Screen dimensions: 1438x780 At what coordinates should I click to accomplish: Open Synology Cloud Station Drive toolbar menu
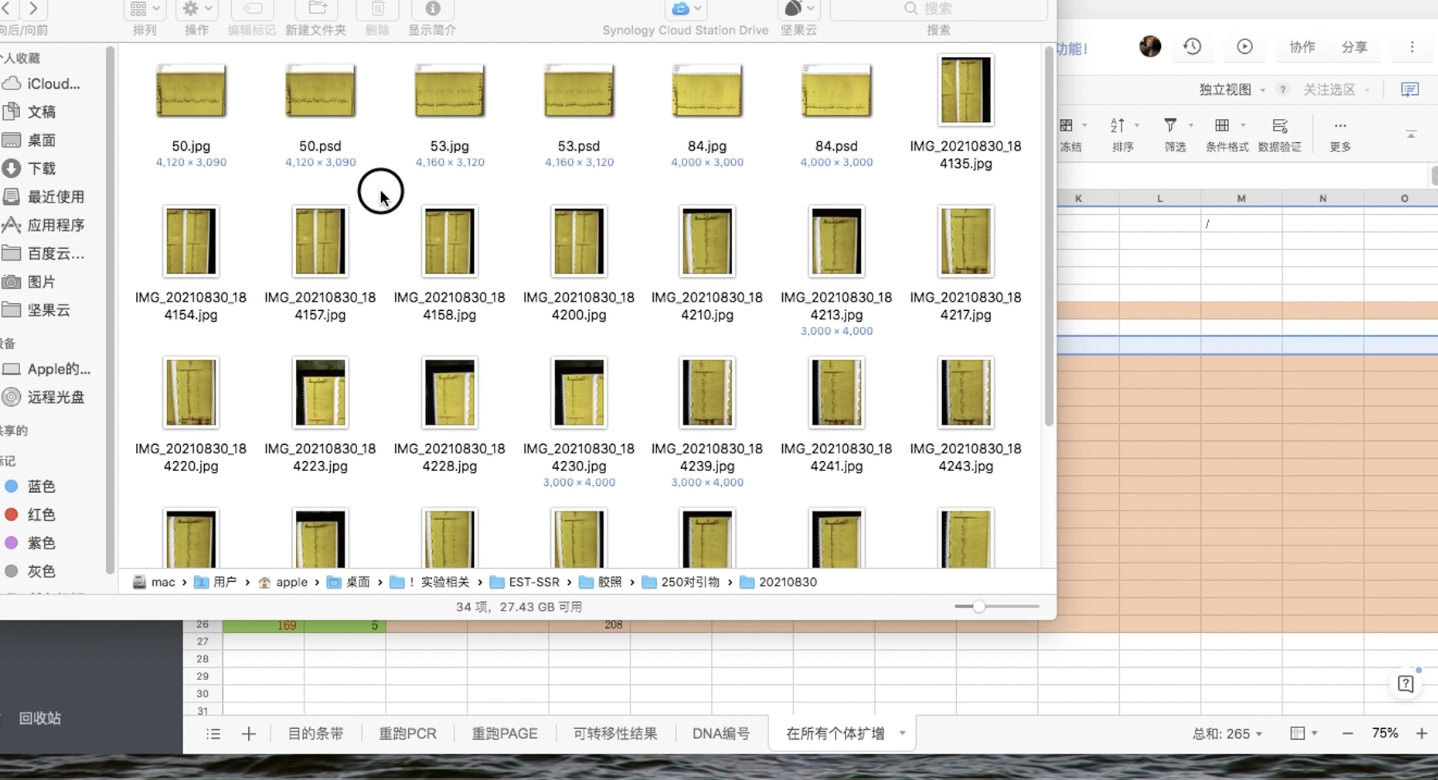(x=685, y=9)
